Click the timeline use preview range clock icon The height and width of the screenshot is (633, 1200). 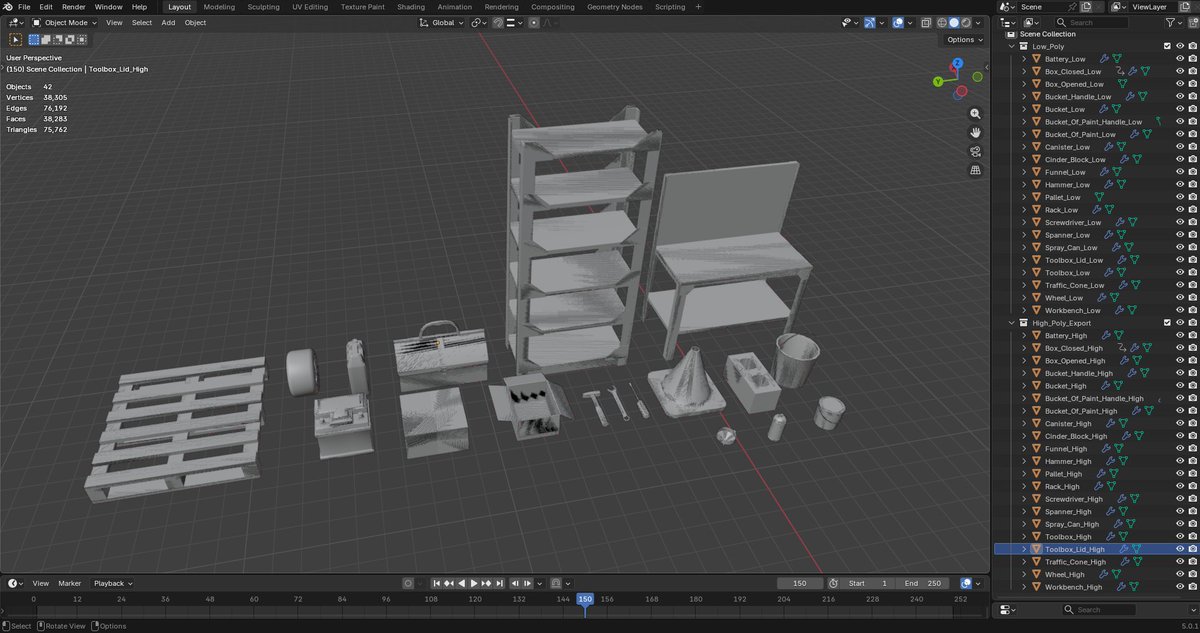click(x=833, y=583)
